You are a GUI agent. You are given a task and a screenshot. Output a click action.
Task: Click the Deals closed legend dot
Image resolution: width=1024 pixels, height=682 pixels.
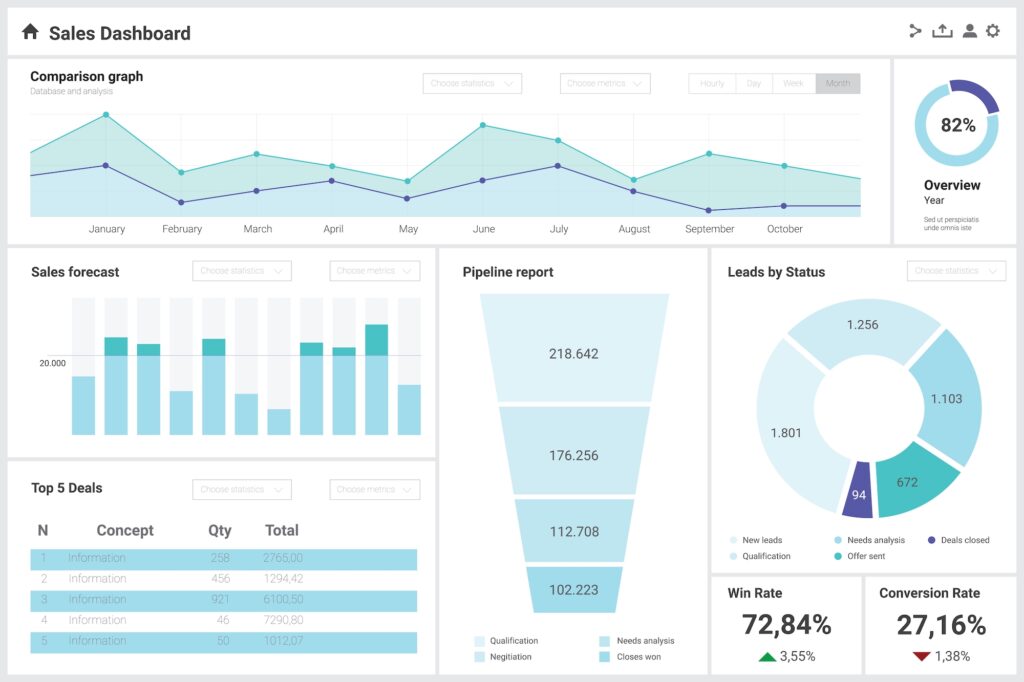pyautogui.click(x=930, y=539)
